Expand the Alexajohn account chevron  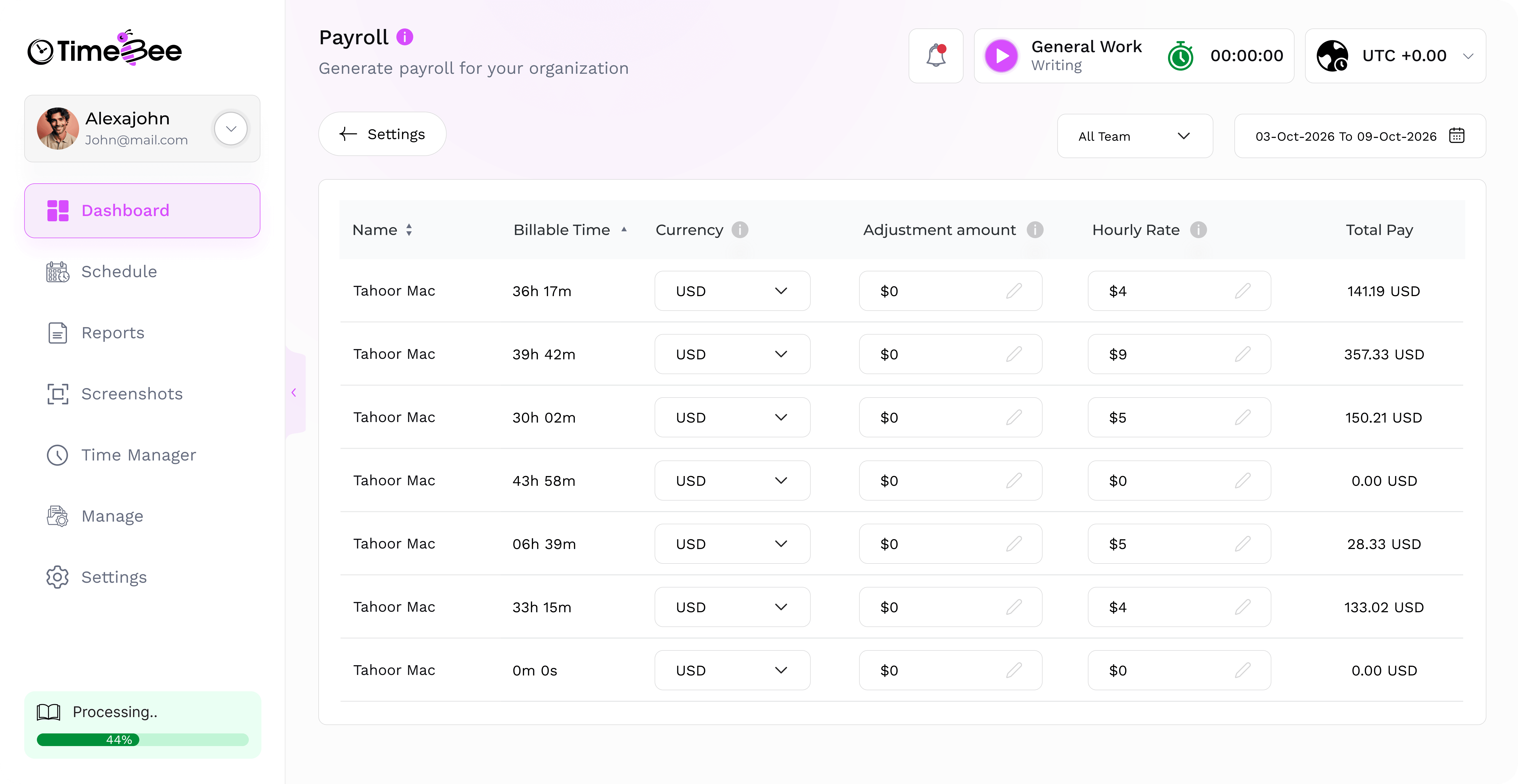[x=231, y=128]
